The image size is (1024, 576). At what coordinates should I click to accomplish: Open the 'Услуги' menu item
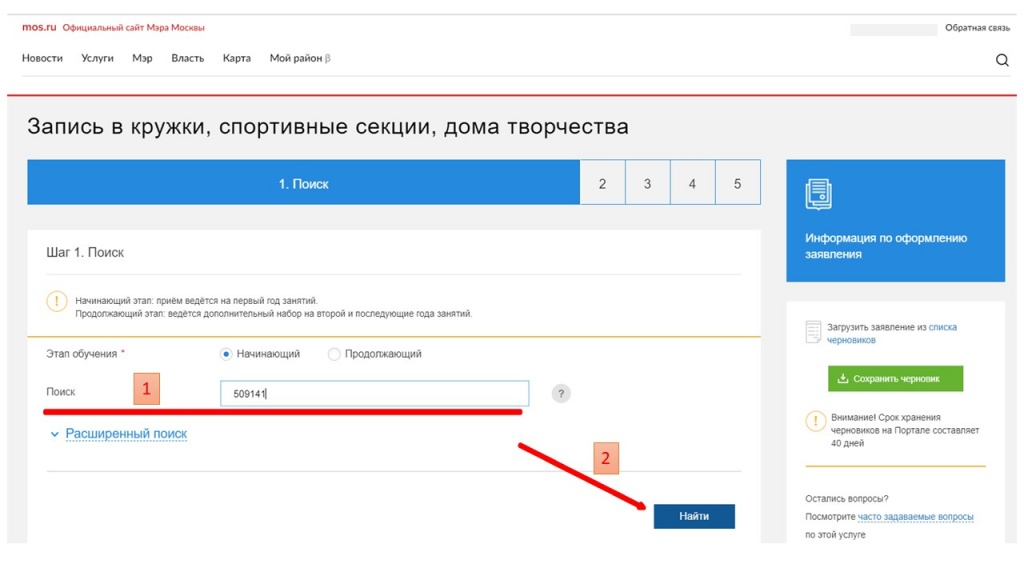[97, 58]
